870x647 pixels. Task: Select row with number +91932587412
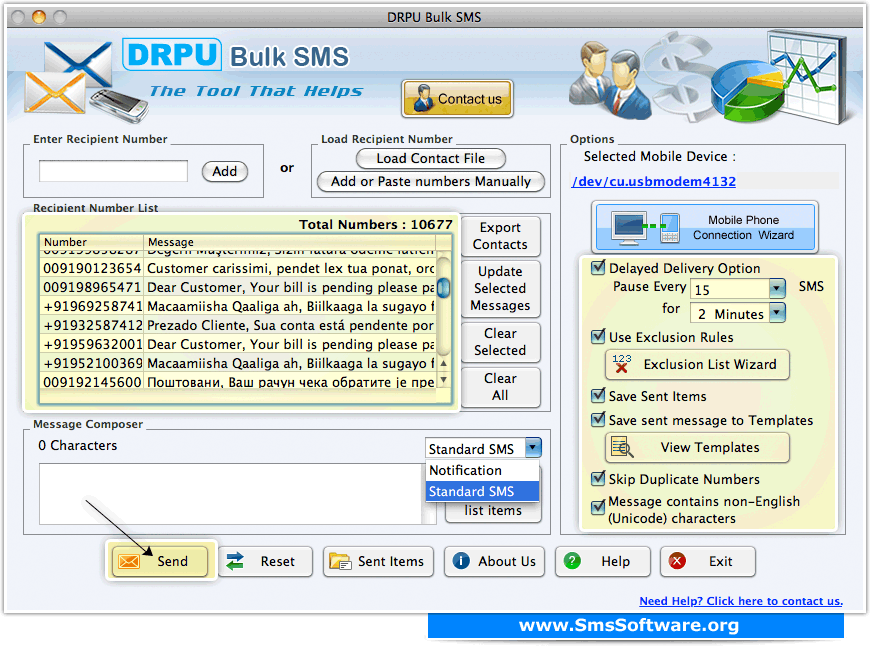coord(239,325)
